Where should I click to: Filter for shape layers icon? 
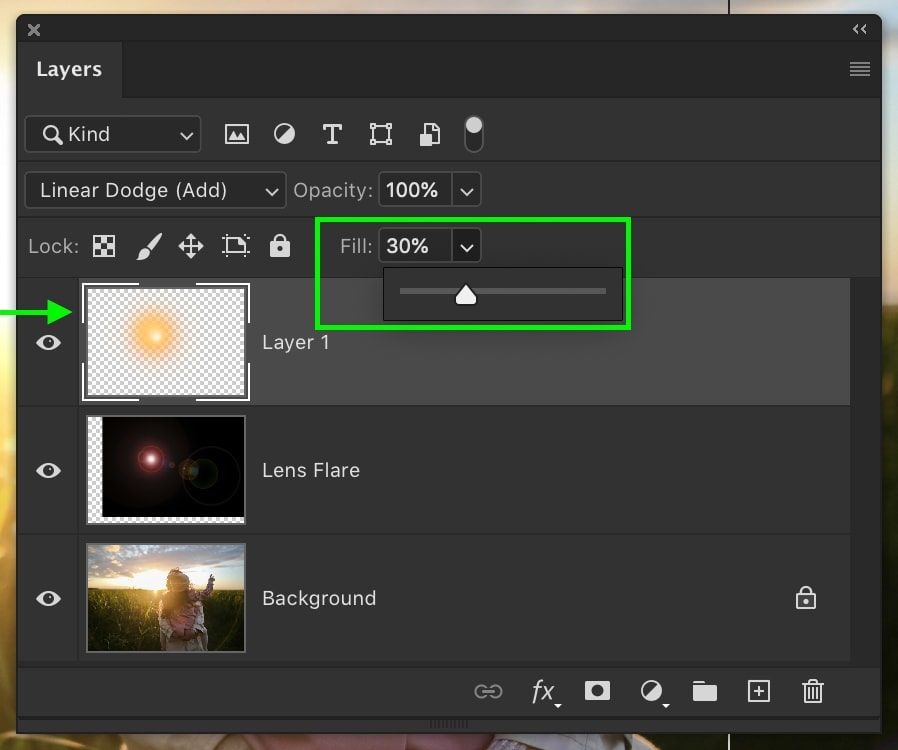tap(381, 135)
